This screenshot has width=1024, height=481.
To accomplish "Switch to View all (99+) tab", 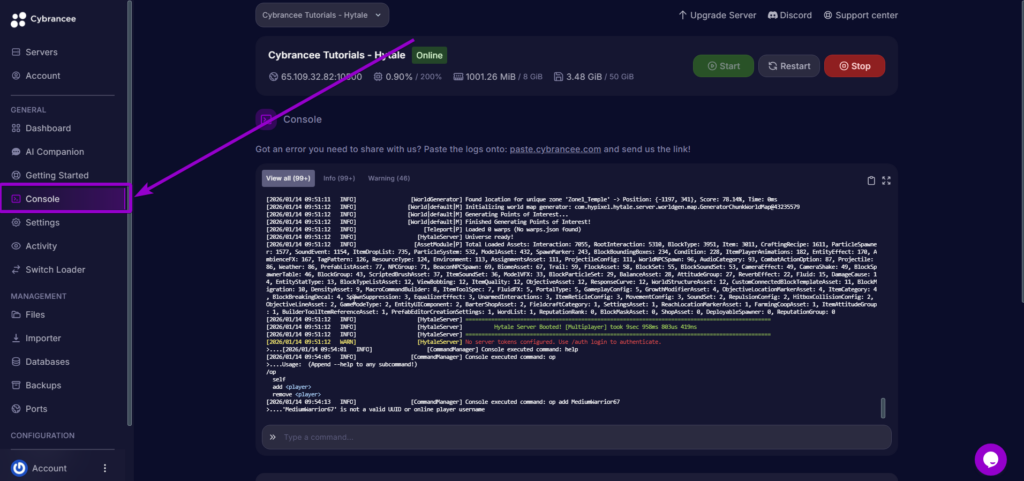I will click(288, 179).
